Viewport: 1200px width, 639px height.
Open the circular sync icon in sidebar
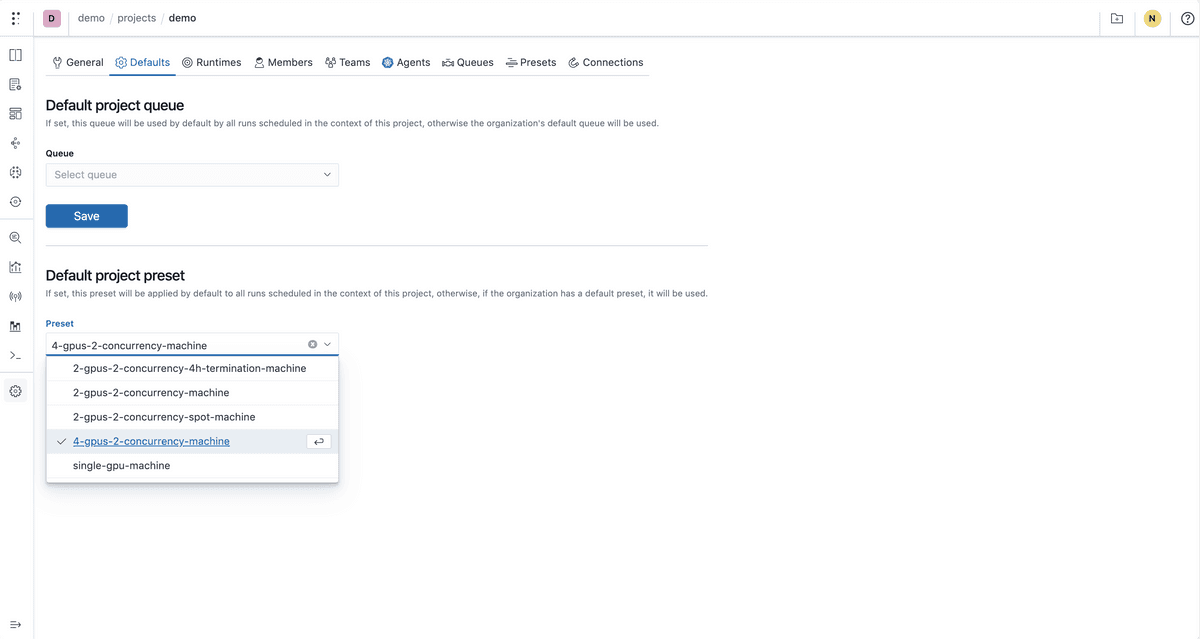coord(15,201)
